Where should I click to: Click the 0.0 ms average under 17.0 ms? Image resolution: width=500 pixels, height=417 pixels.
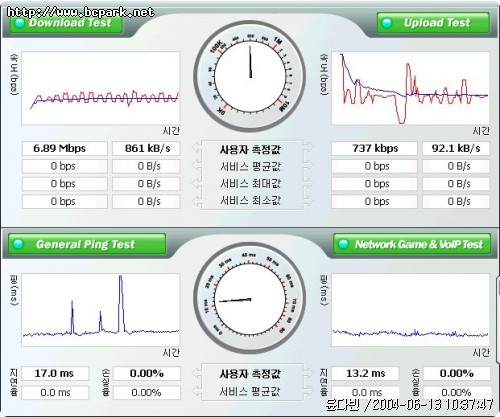(55, 393)
